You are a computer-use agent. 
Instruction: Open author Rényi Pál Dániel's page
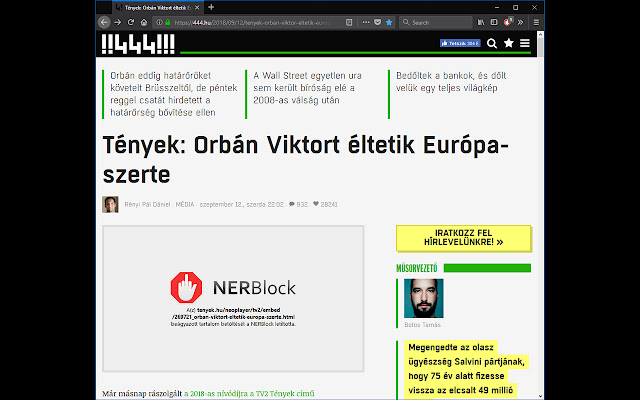(x=147, y=204)
